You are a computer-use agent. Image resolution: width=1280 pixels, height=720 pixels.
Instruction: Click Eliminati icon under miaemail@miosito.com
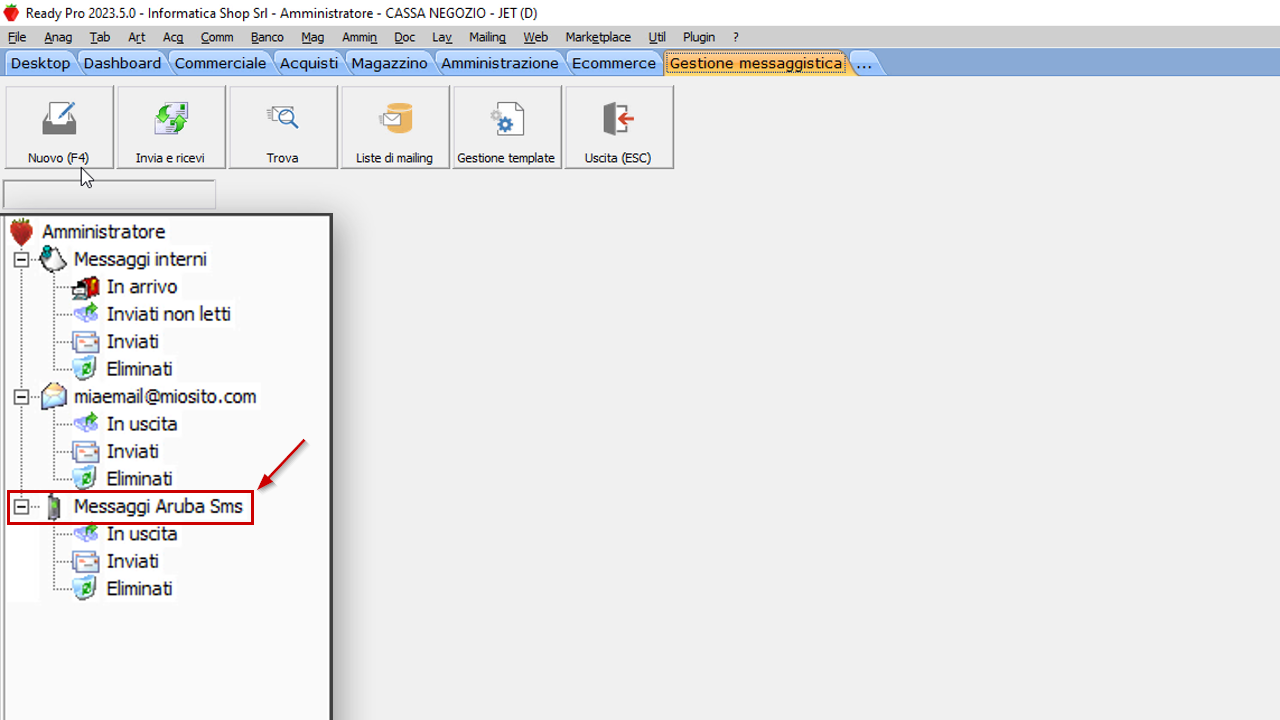coord(86,479)
